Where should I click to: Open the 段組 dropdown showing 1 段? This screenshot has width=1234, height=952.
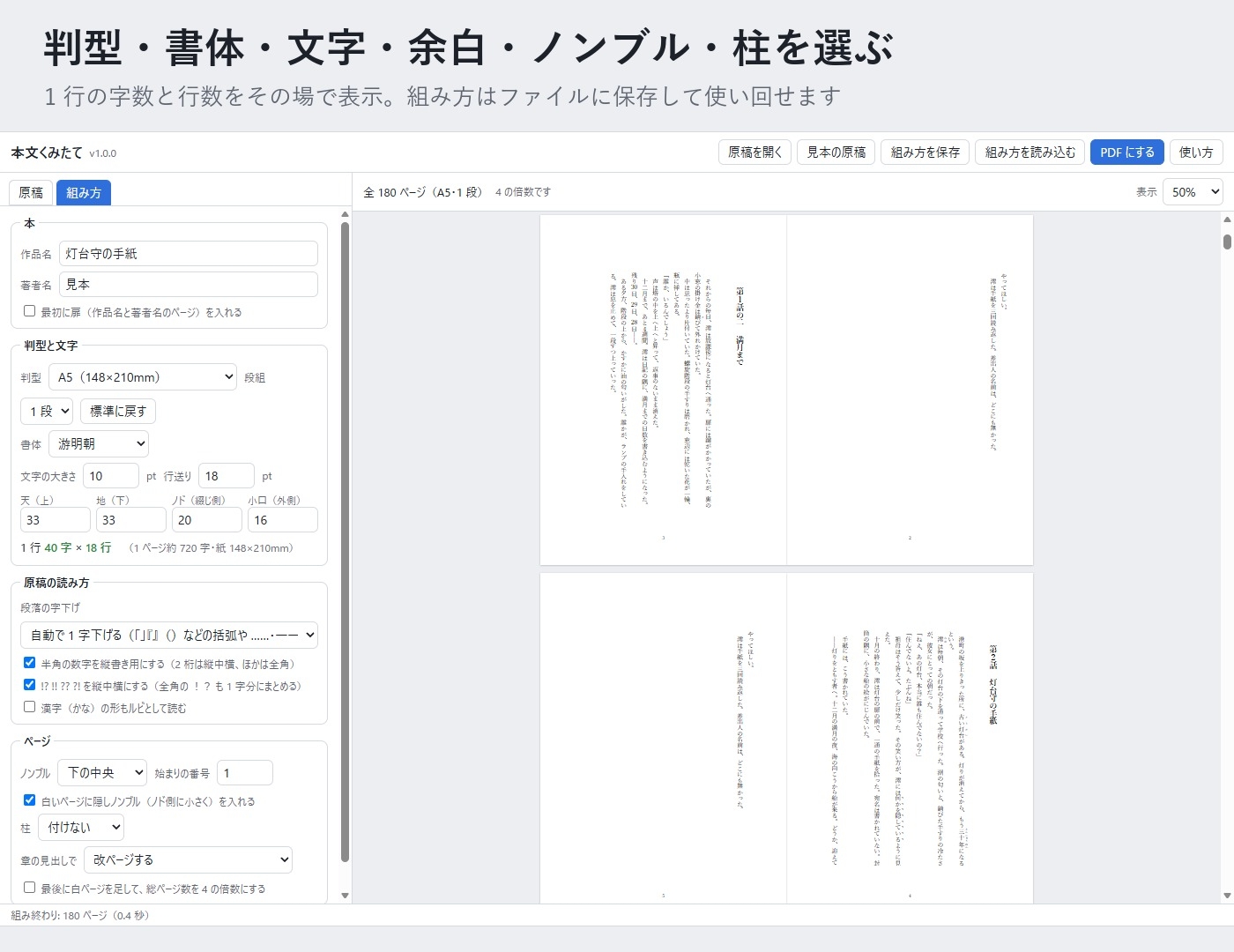(x=46, y=411)
